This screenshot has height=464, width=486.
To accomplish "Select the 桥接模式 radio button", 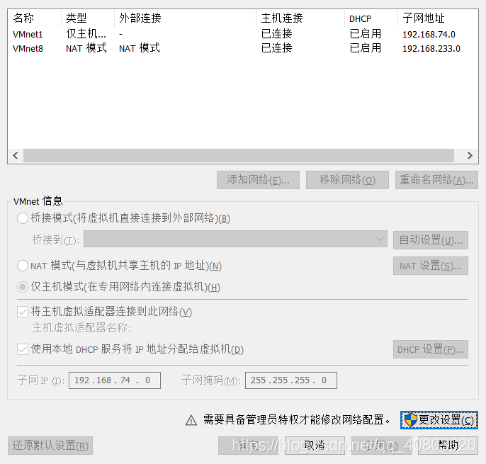I will (x=22, y=218).
